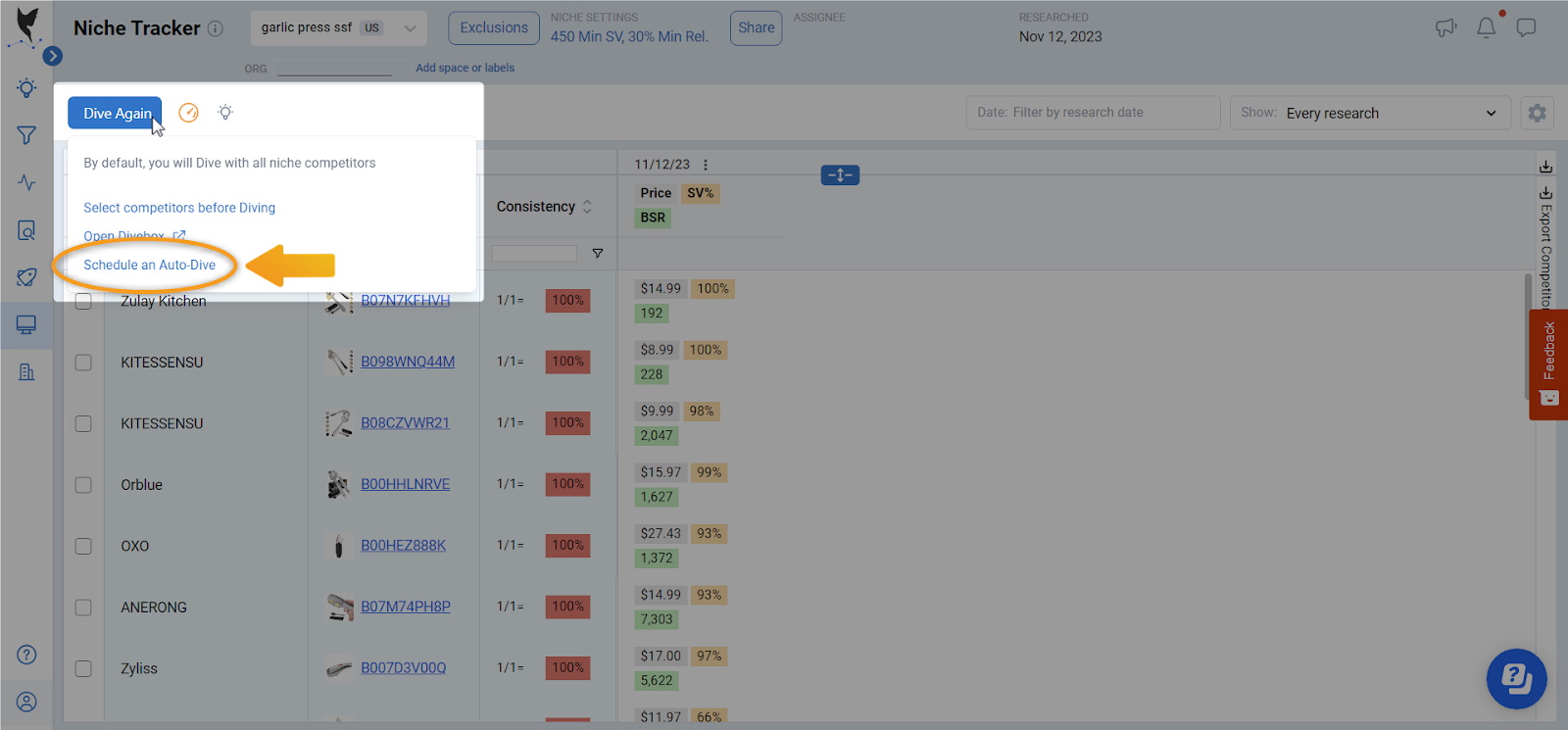Click the top download icon at right edge
This screenshot has height=730, width=1568.
1545,166
